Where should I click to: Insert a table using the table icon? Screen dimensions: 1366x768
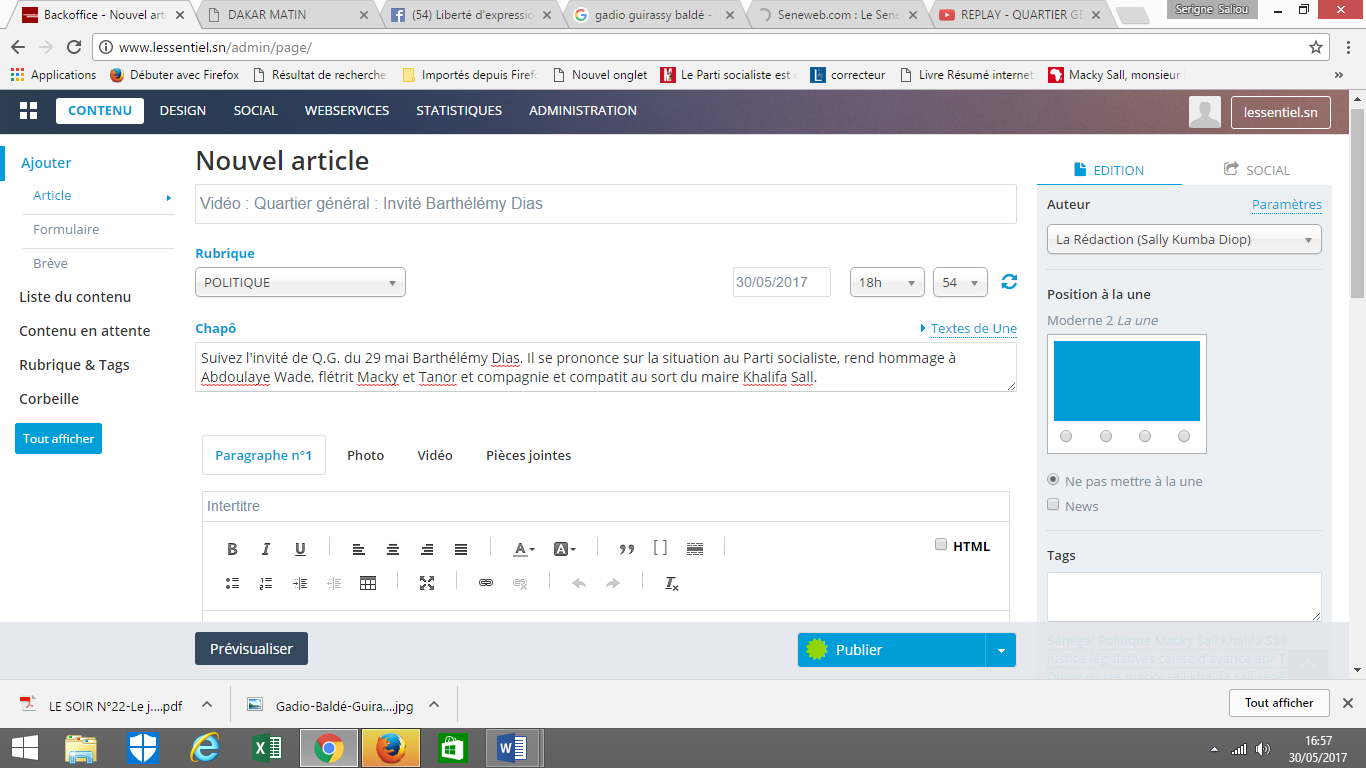368,583
